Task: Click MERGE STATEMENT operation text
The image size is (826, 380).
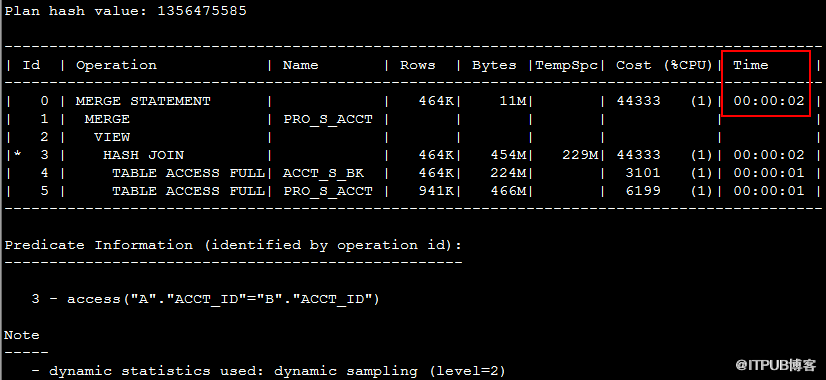Action: 143,101
